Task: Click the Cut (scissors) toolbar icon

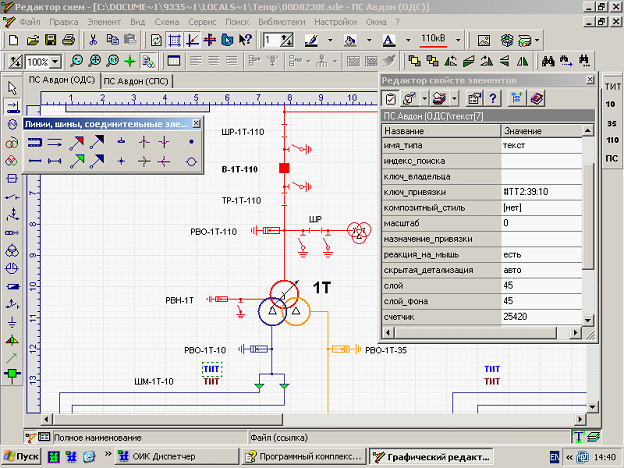Action: click(93, 40)
